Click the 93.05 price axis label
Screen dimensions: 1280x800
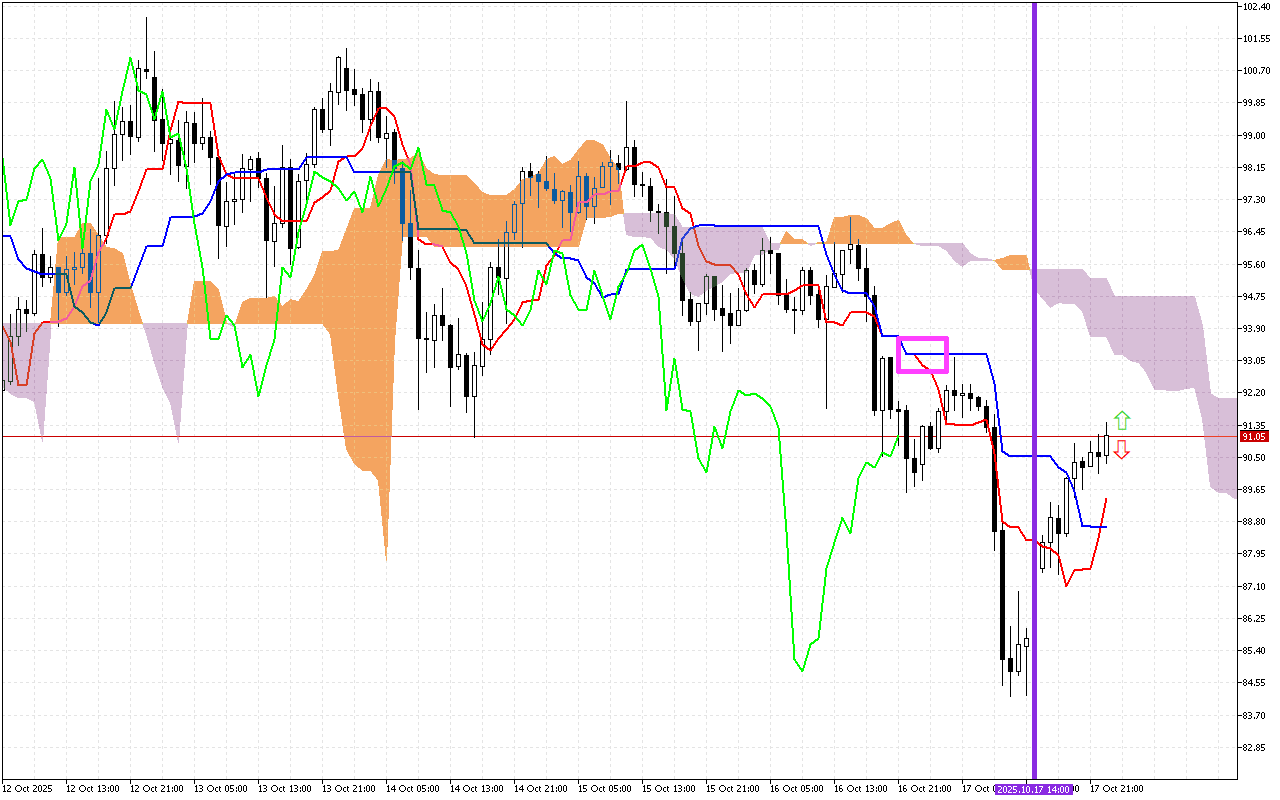1256,361
